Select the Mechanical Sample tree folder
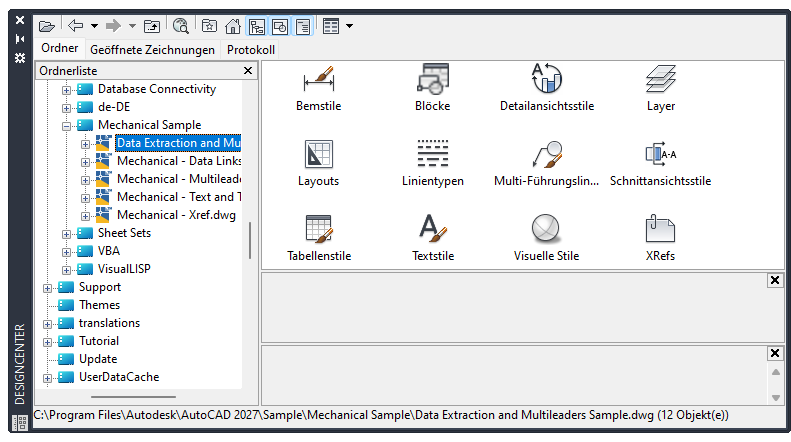Image resolution: width=791 pixels, height=442 pixels. 149,125
